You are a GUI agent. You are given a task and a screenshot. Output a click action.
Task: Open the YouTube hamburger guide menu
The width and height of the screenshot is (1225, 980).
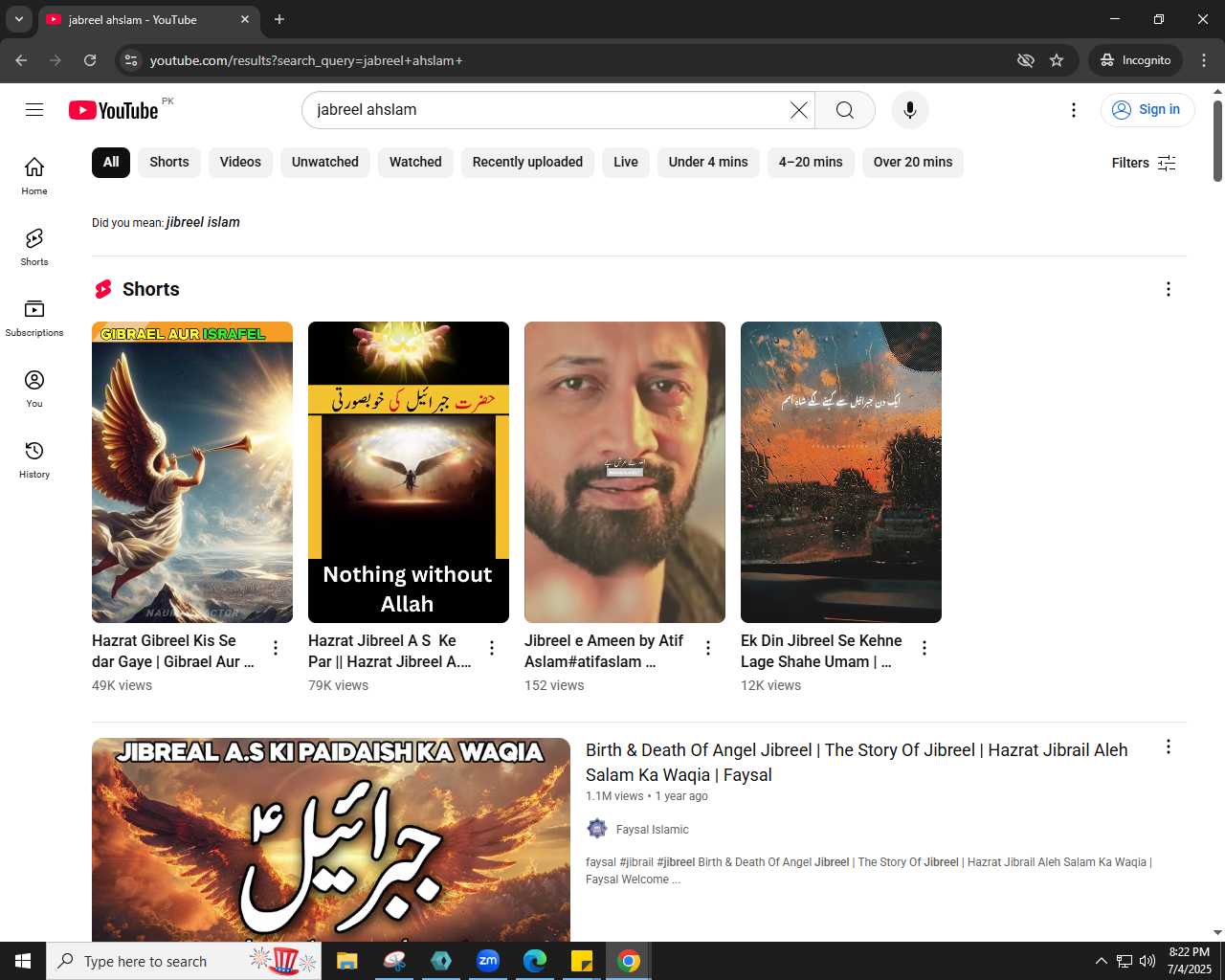click(x=34, y=110)
